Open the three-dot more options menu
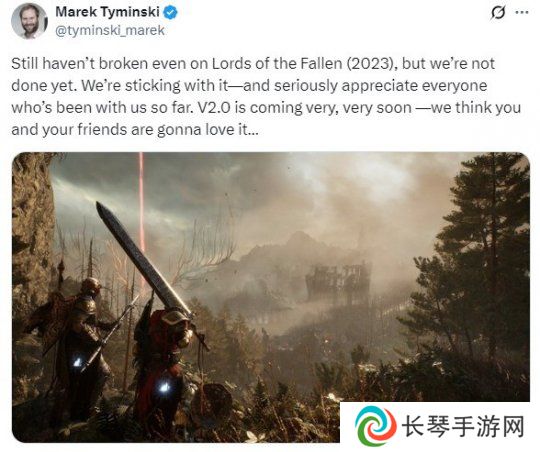This screenshot has height=452, width=540. point(522,12)
